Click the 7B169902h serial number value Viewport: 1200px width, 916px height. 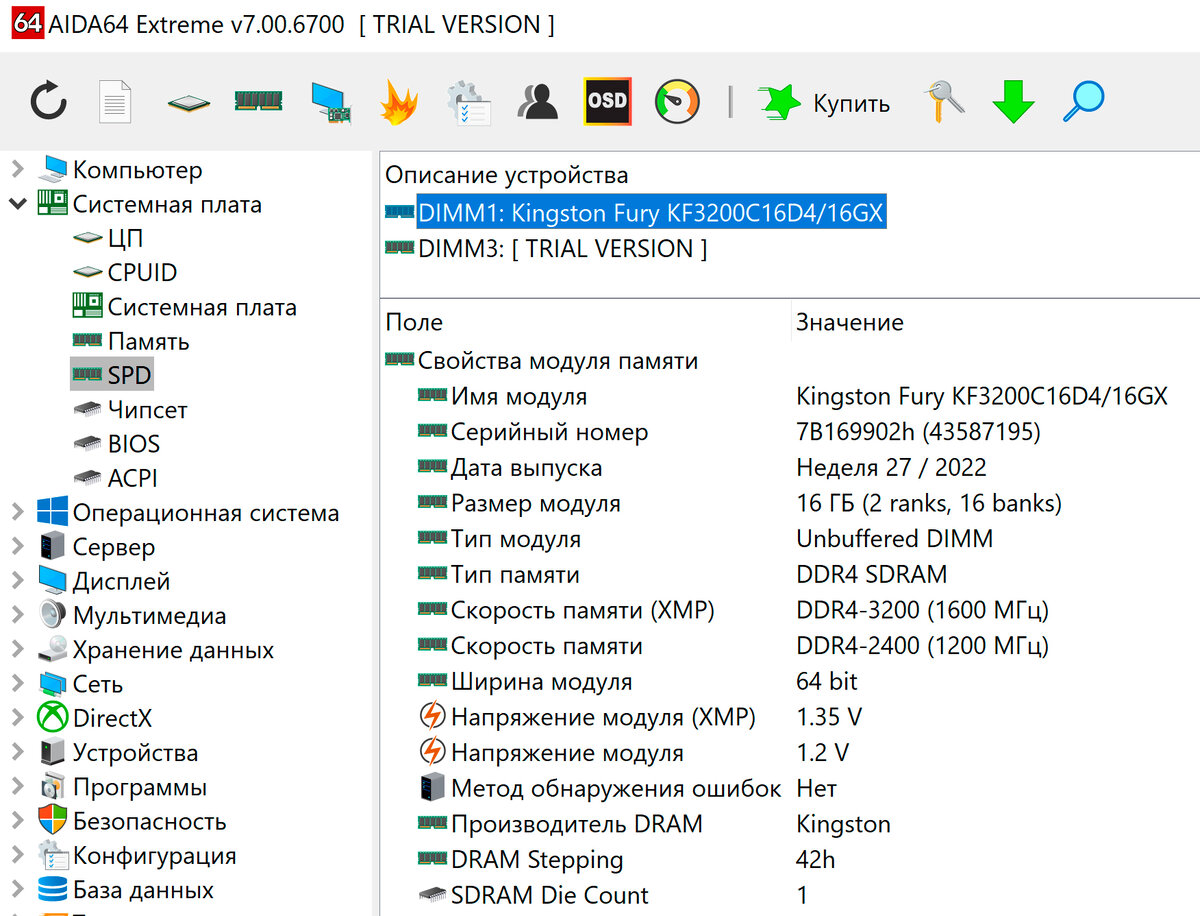click(x=918, y=432)
